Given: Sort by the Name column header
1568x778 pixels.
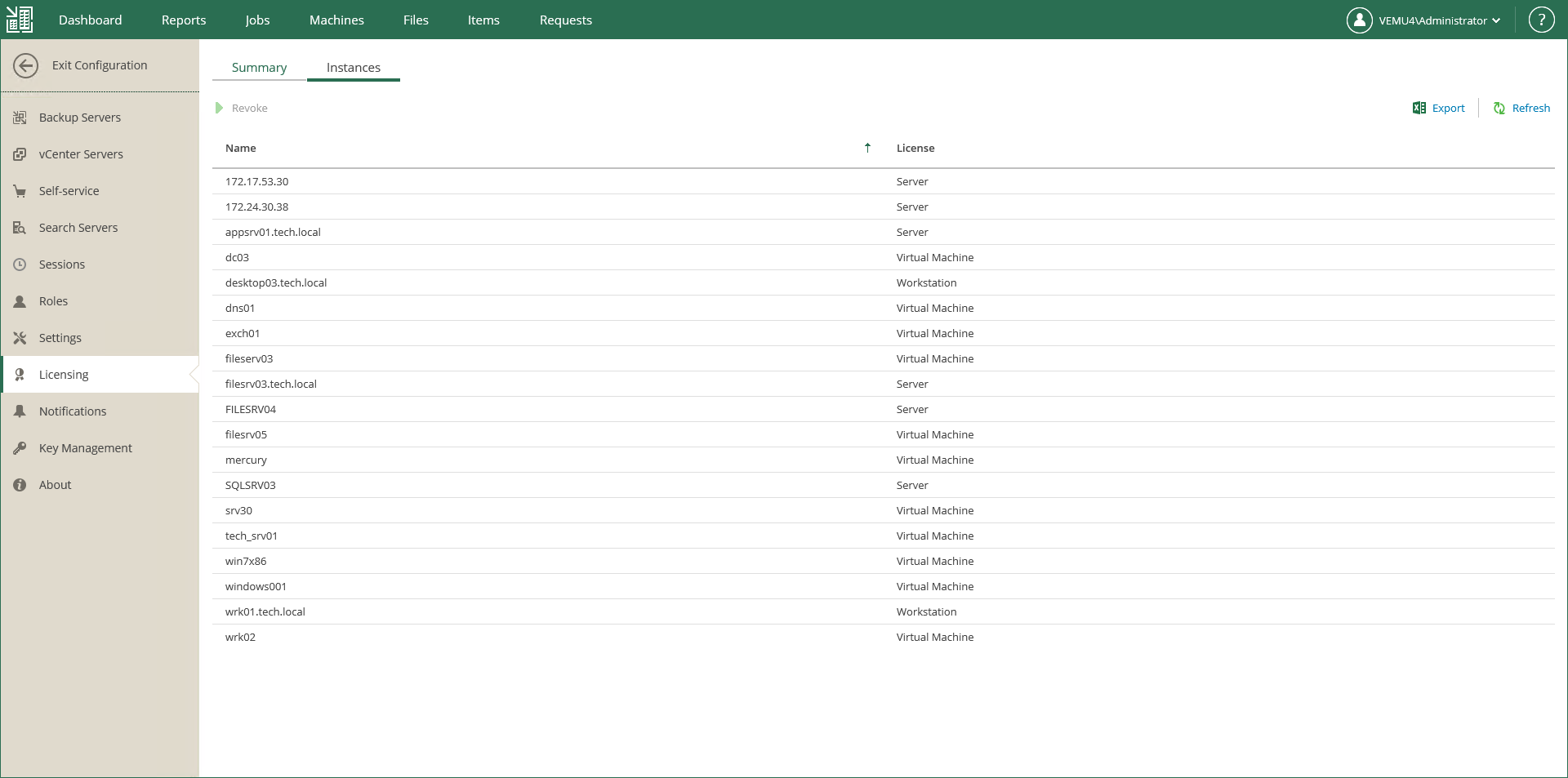Looking at the screenshot, I should (241, 148).
